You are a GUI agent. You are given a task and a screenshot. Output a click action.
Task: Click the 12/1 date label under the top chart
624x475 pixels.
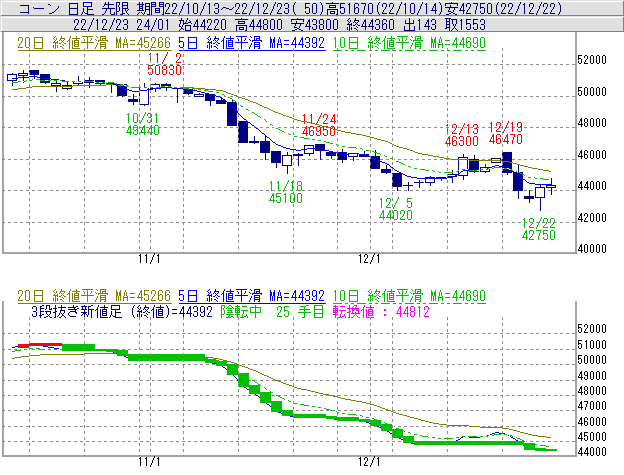pyautogui.click(x=369, y=259)
